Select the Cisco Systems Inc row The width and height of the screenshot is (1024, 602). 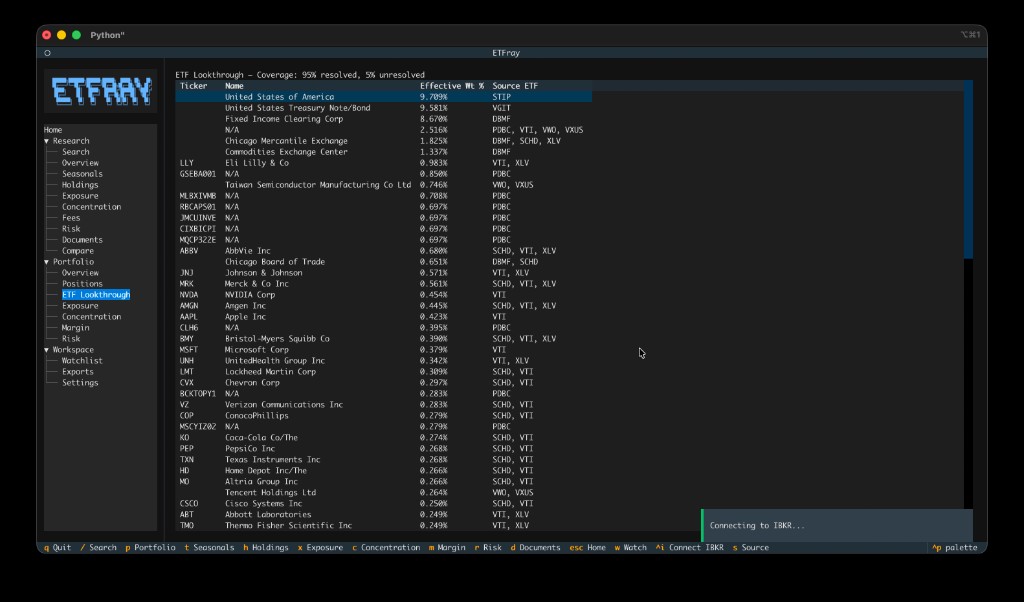383,503
